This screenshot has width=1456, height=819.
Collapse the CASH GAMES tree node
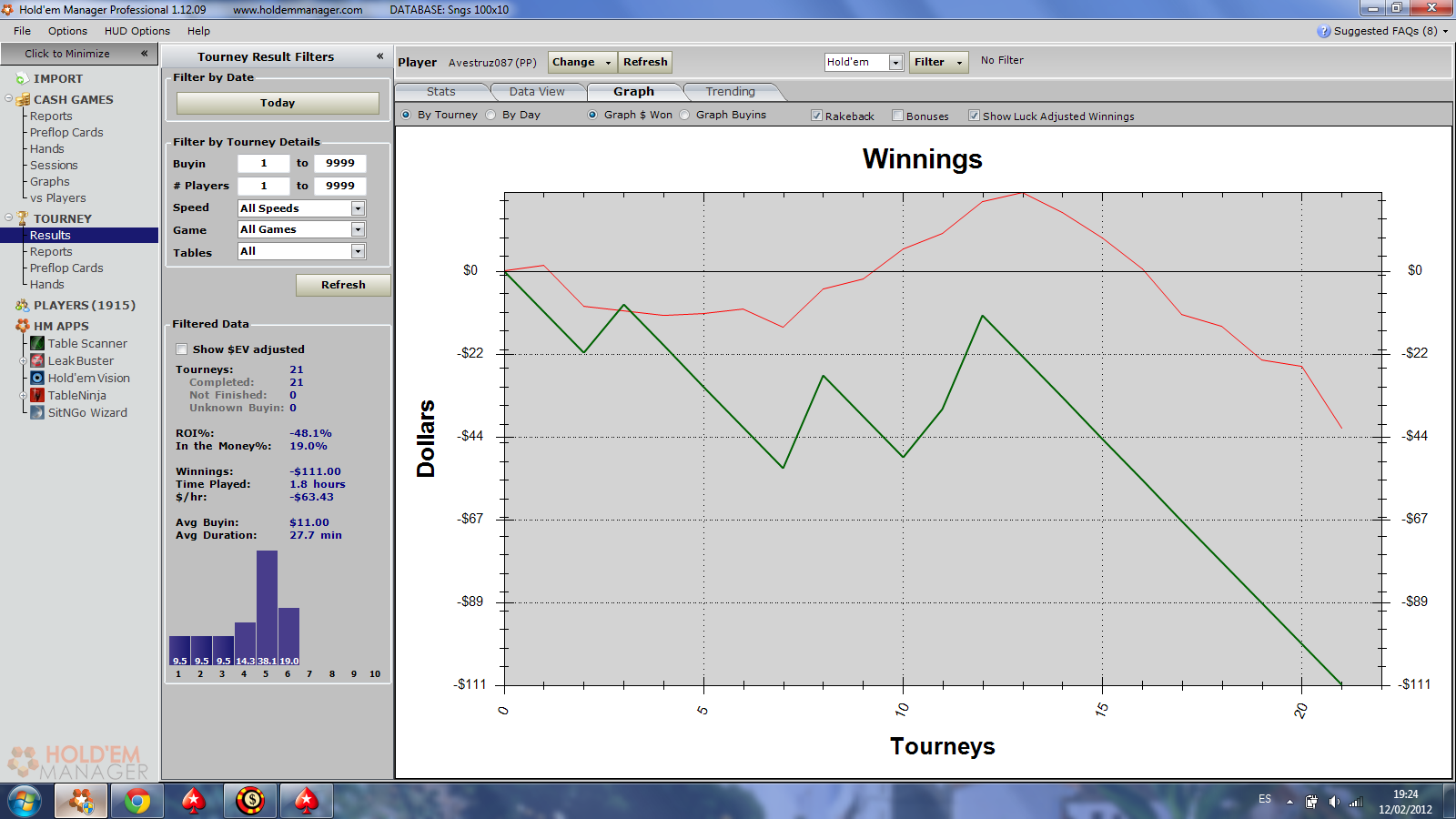click(8, 98)
